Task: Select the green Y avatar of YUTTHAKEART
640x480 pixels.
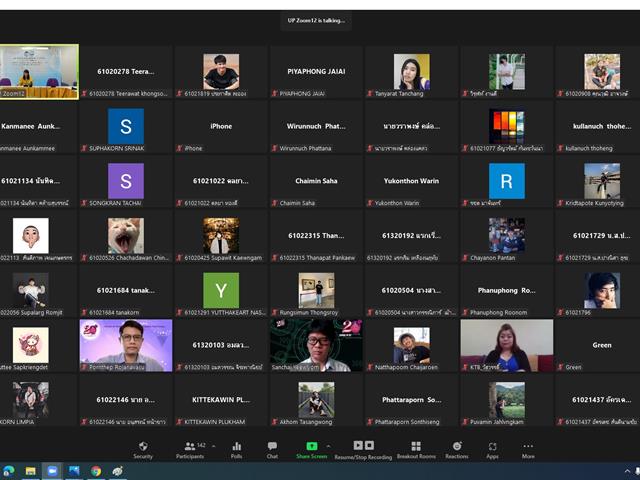Action: tap(221, 290)
